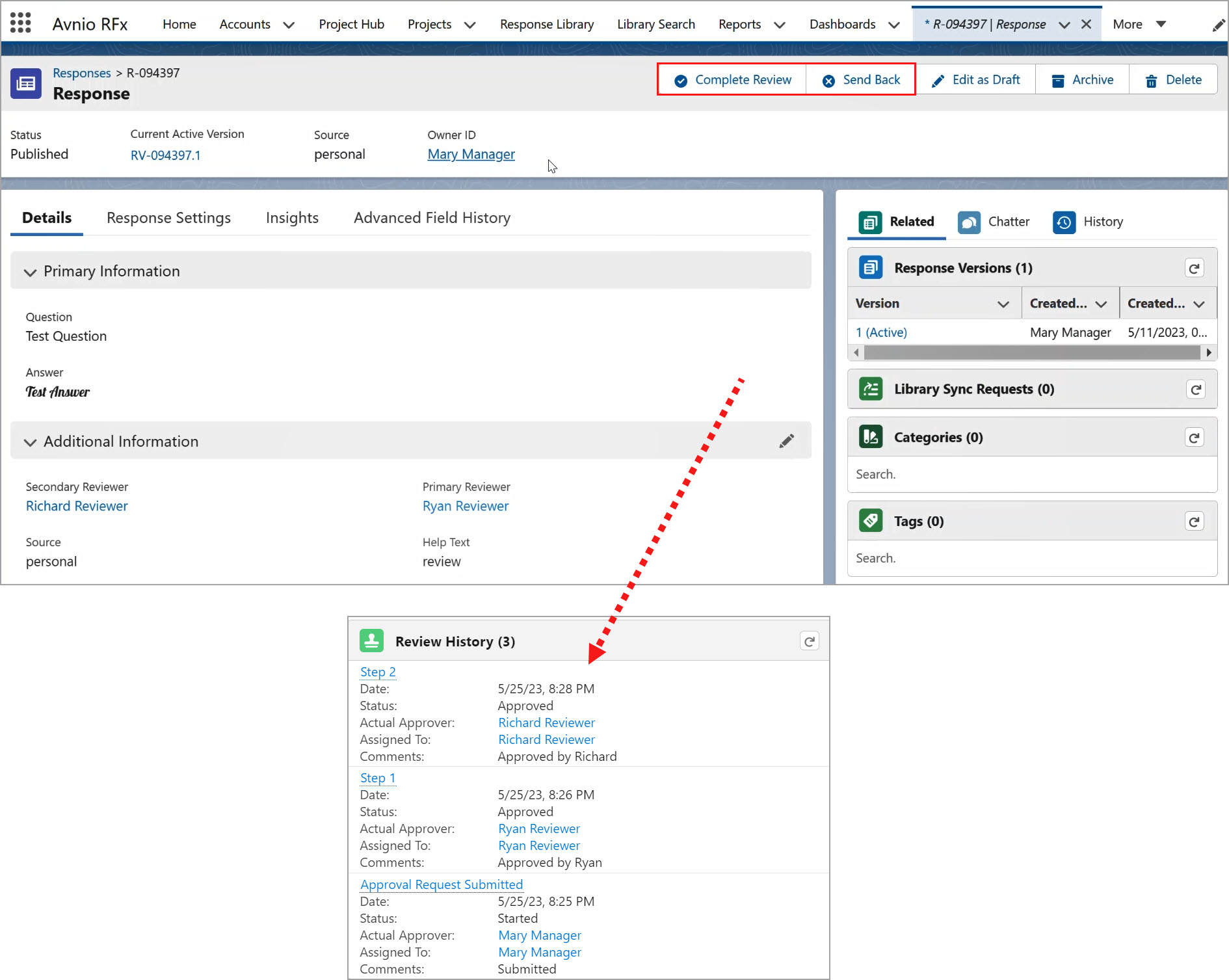
Task: Edit Additional Information with the pencil icon
Action: (787, 441)
